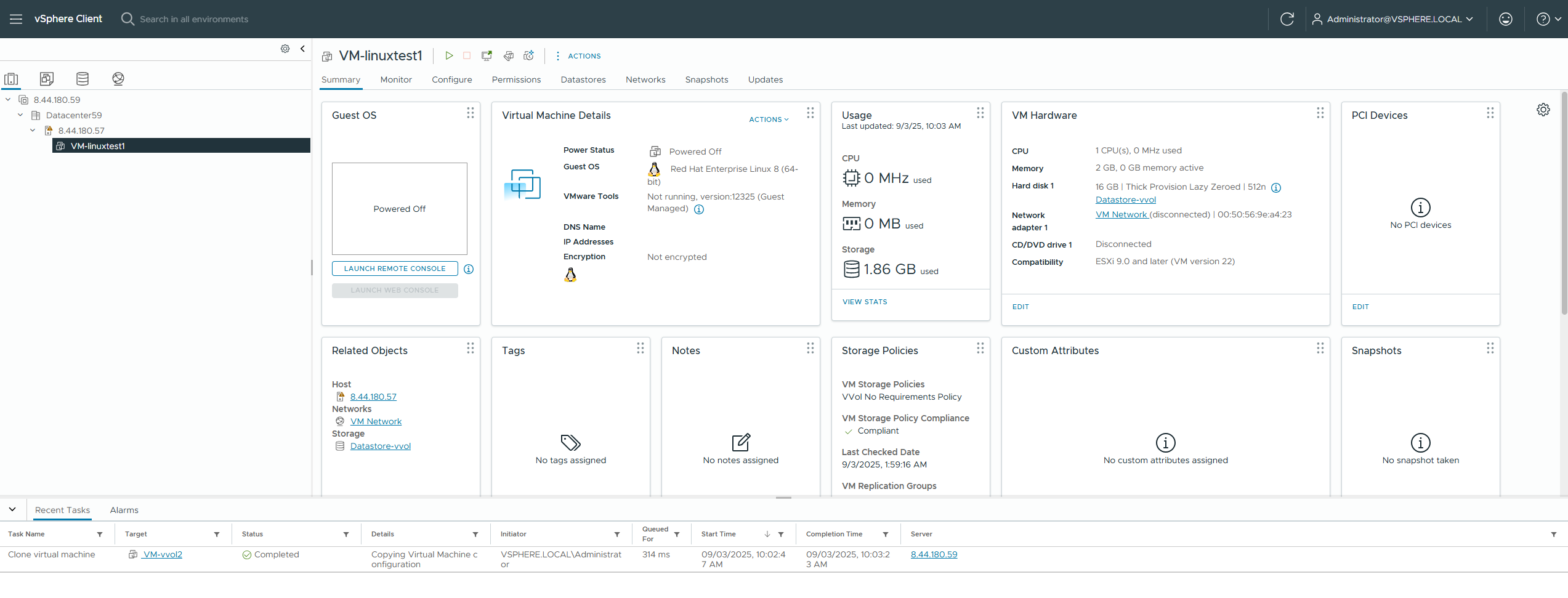Click the search field in top bar

[x=193, y=19]
